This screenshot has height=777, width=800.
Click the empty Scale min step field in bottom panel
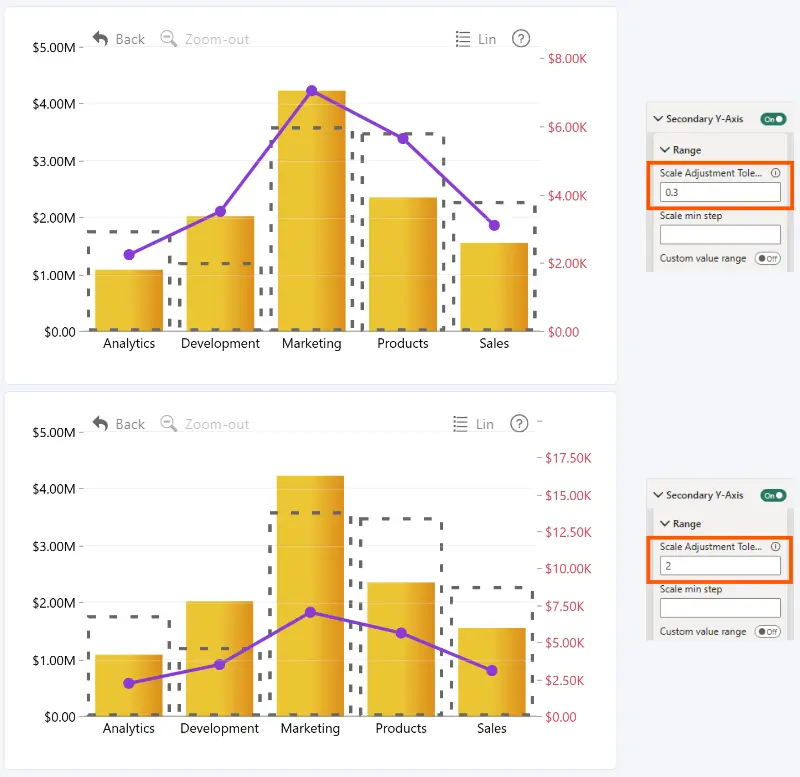click(720, 608)
